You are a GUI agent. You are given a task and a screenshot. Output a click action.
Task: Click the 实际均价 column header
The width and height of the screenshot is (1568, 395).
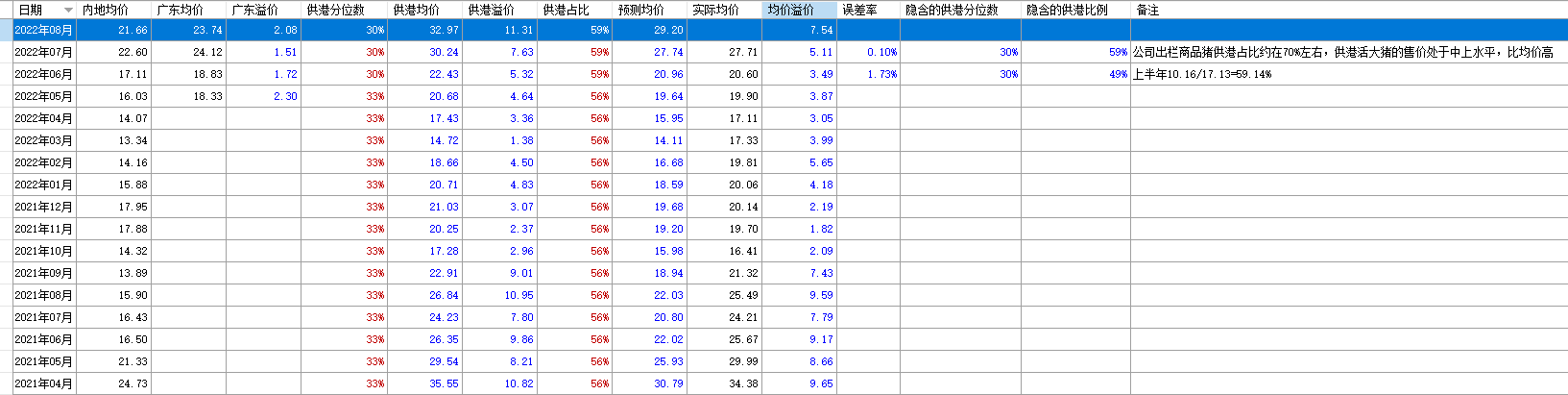[x=725, y=10]
